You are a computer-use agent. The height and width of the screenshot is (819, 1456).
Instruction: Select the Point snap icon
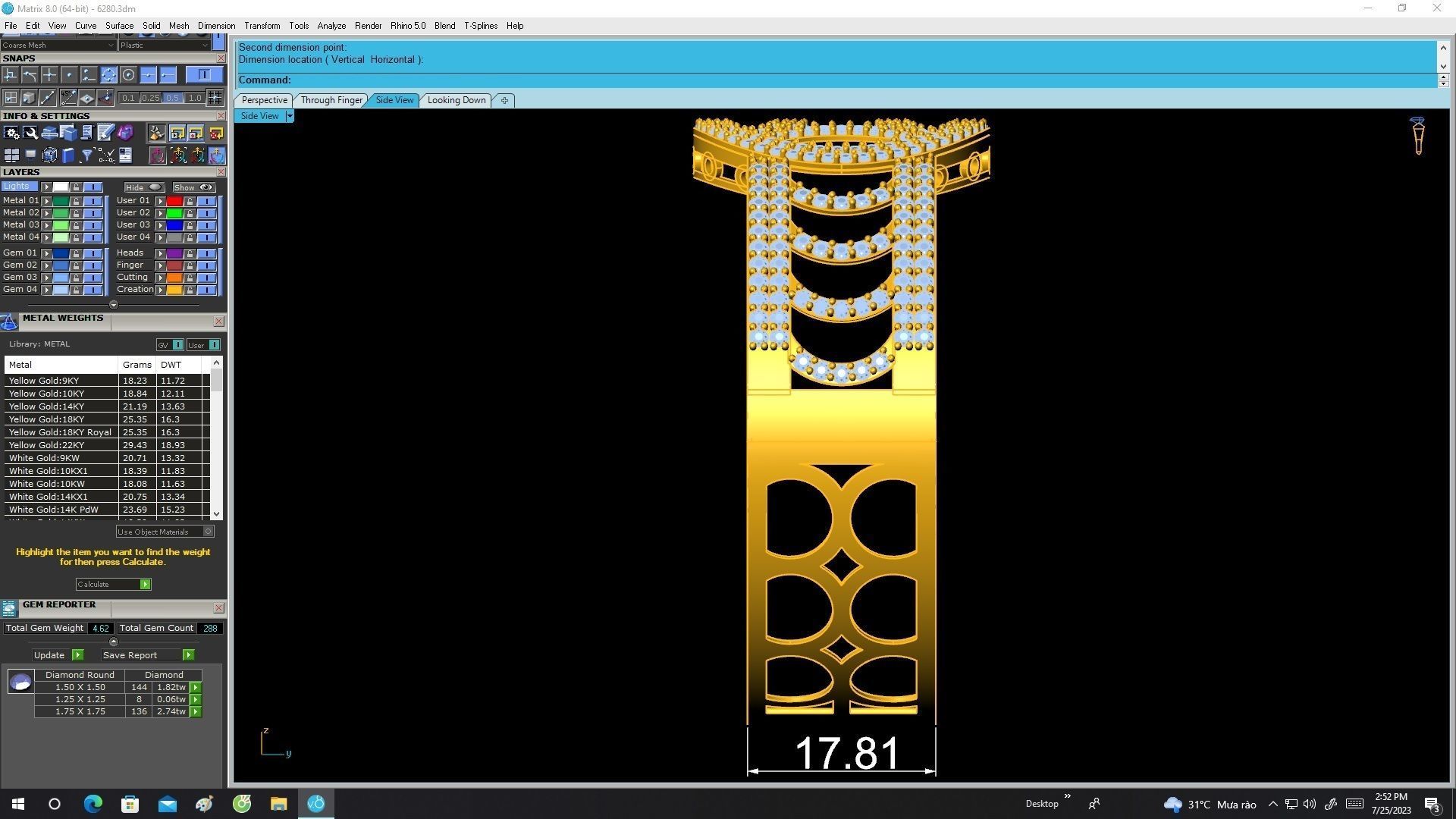click(x=69, y=74)
